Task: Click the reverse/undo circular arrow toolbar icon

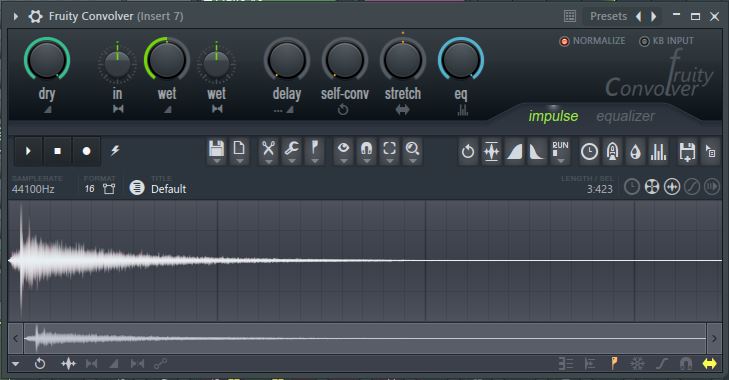Action: pyautogui.click(x=468, y=151)
